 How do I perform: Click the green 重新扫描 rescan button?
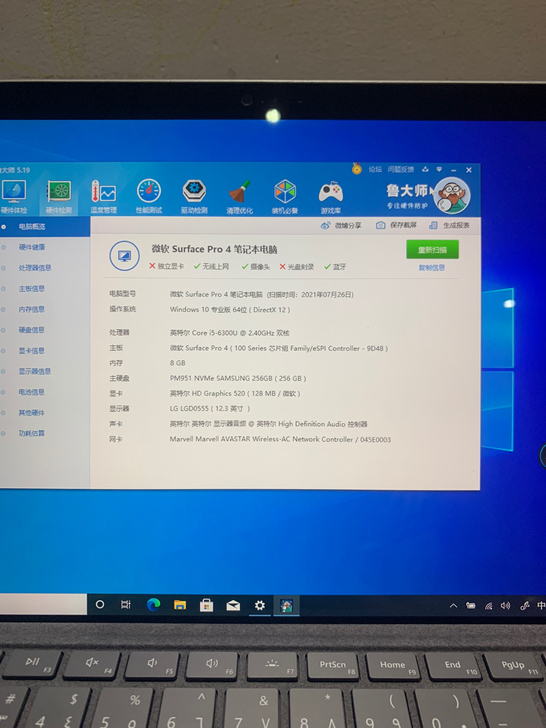tap(432, 249)
